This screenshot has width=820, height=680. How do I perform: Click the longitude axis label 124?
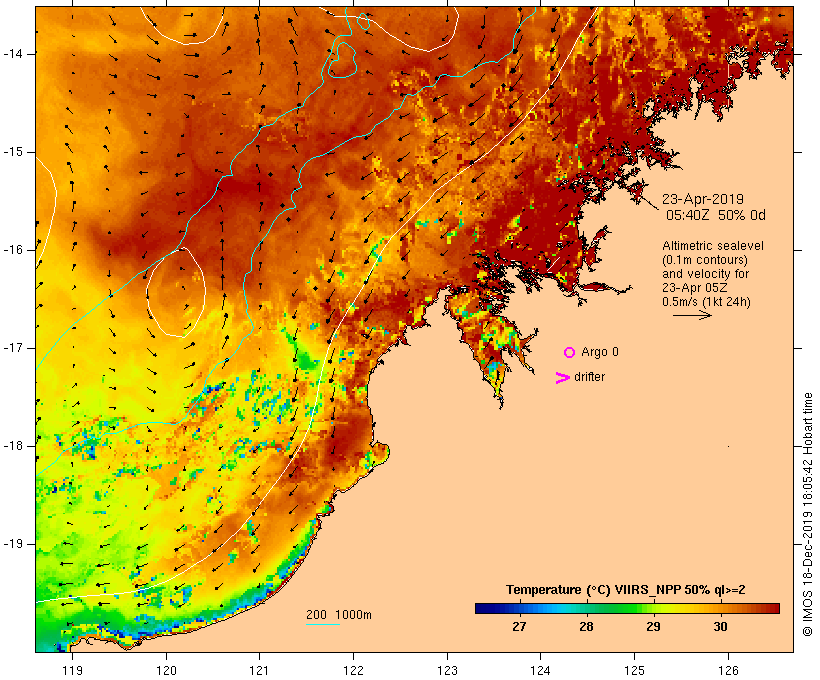(x=540, y=670)
